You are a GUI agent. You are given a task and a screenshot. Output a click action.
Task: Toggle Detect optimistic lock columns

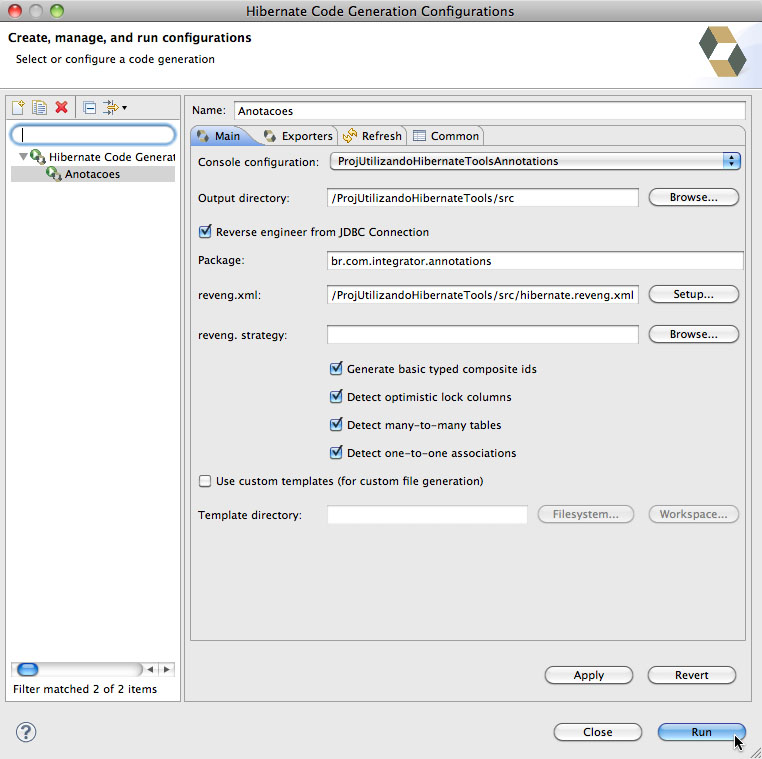point(336,397)
